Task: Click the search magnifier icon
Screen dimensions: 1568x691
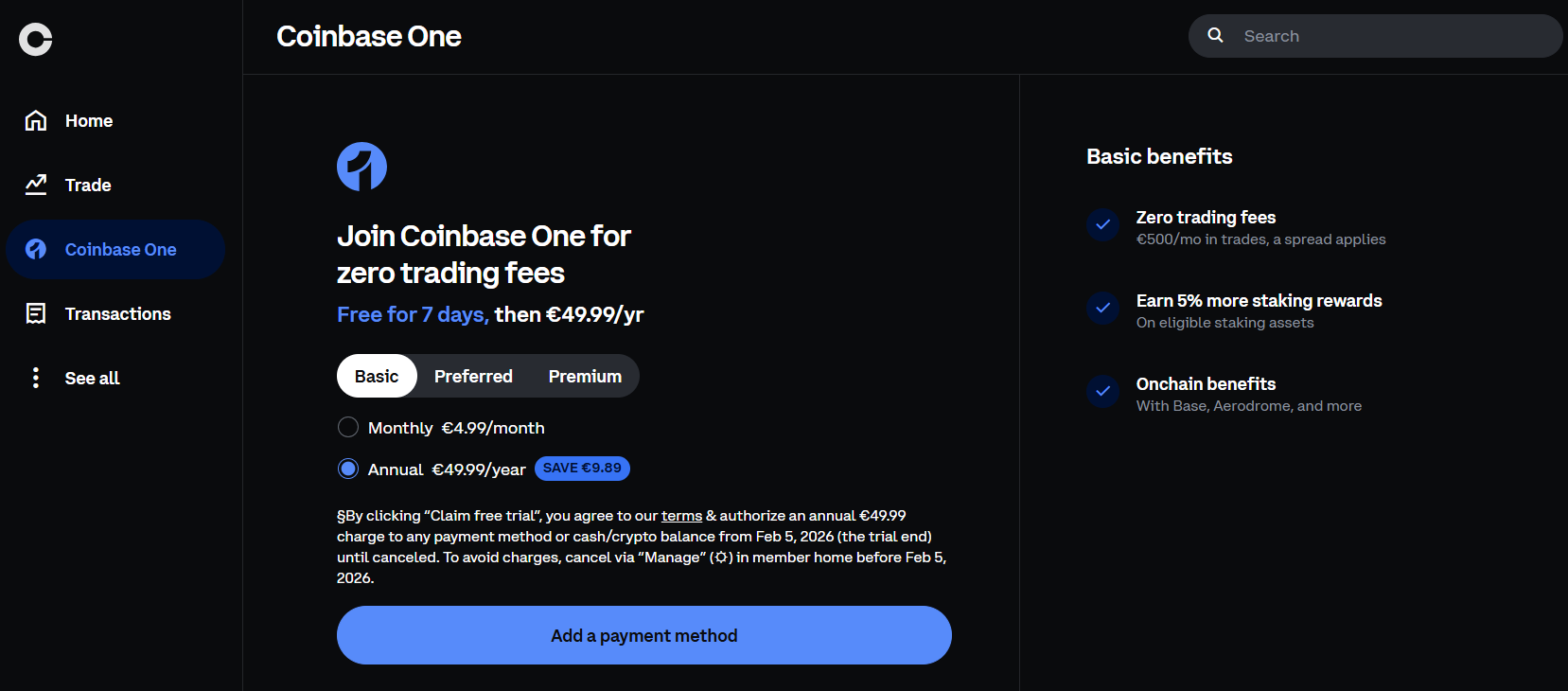Action: tap(1216, 36)
